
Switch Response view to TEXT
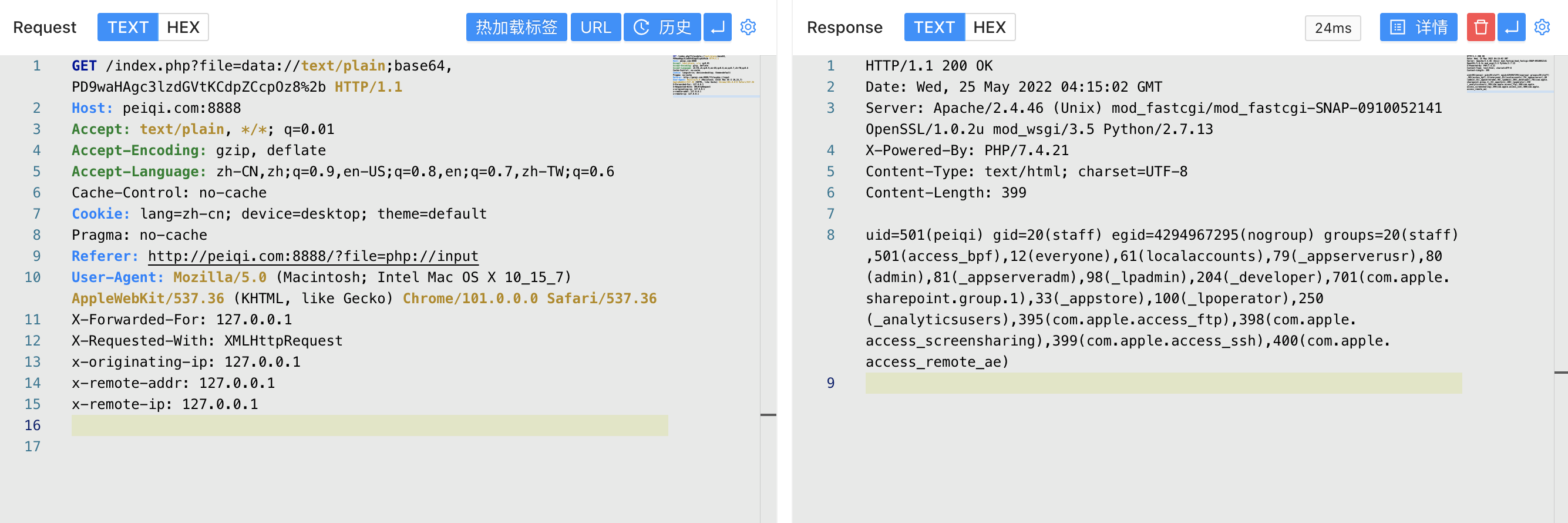click(934, 28)
